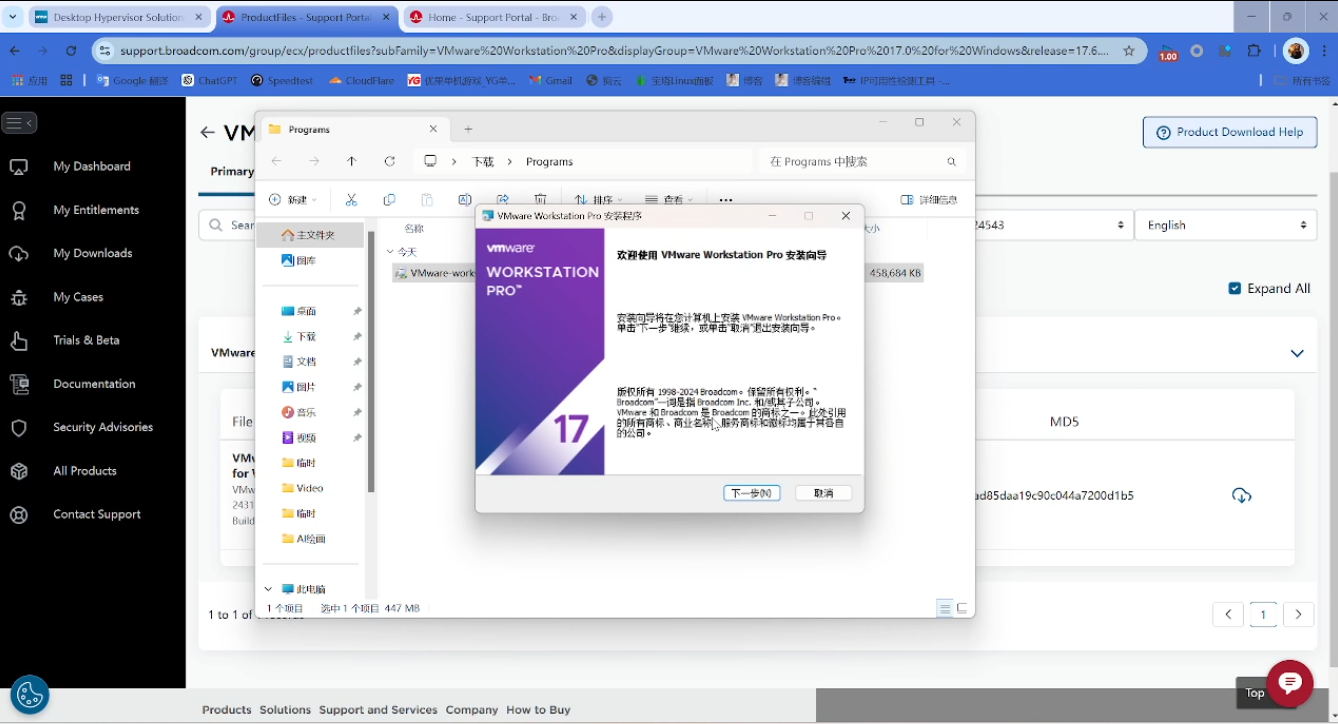Open a new Chrome tab
This screenshot has height=724, width=1338.
pyautogui.click(x=602, y=17)
